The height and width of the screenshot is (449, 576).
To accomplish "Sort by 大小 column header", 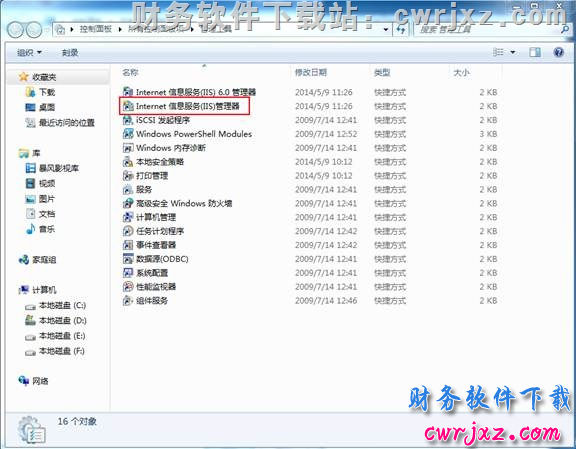I will (461, 72).
